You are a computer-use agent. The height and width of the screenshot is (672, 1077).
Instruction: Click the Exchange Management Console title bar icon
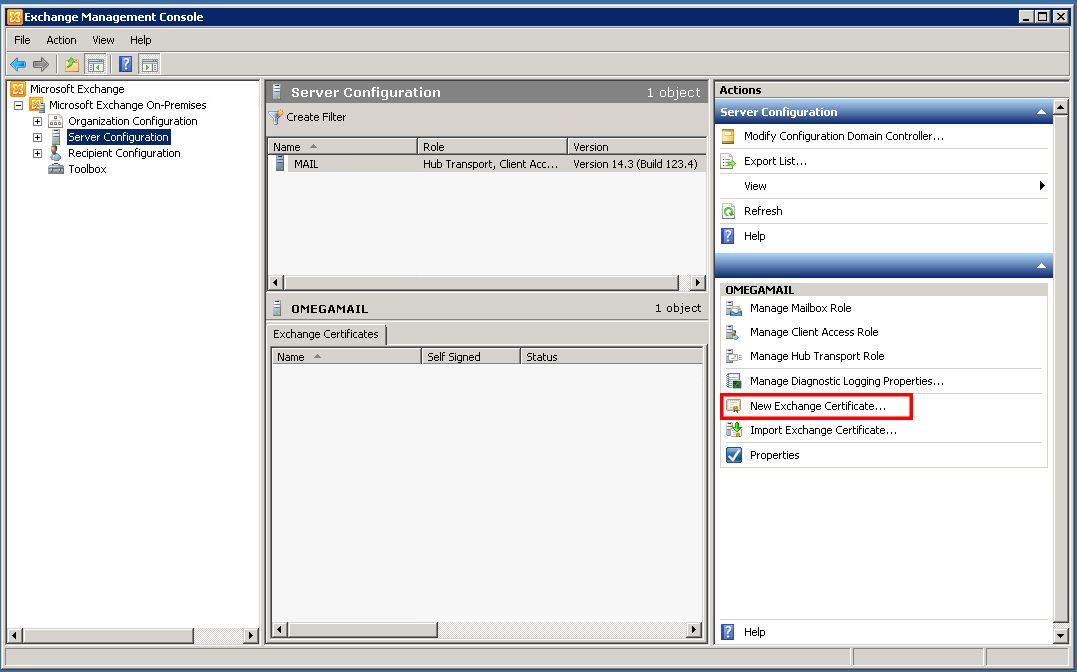[x=14, y=16]
